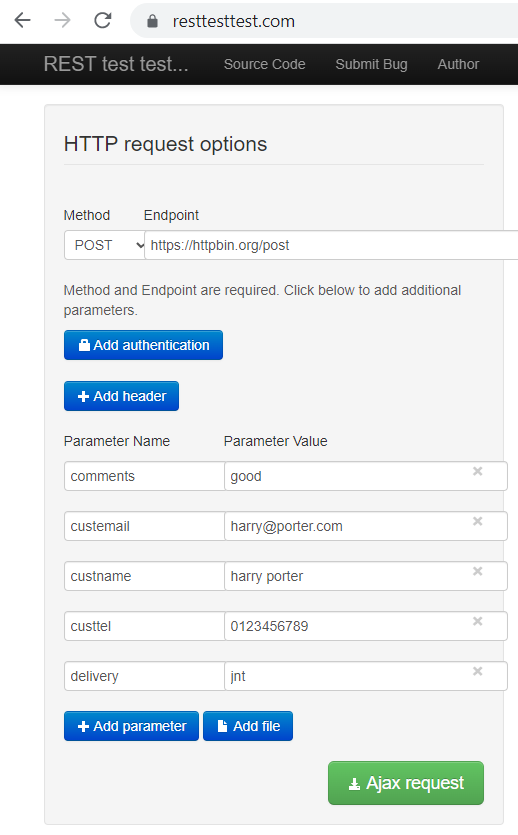Click the Add file button

click(x=248, y=726)
